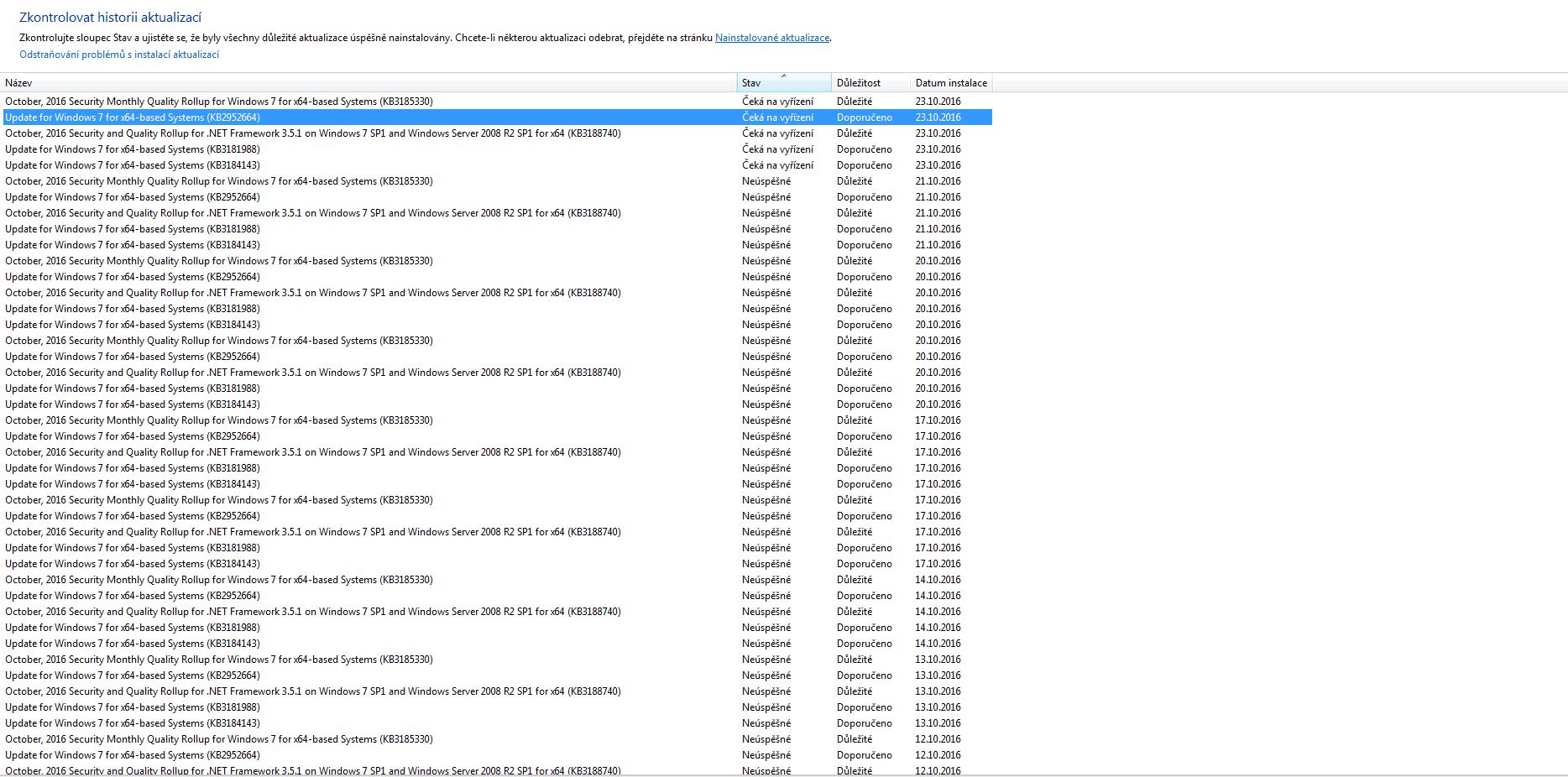1568x777 pixels.
Task: Select KB3188740 .NET rollup entry dated 13.10.2016
Action: [x=498, y=691]
